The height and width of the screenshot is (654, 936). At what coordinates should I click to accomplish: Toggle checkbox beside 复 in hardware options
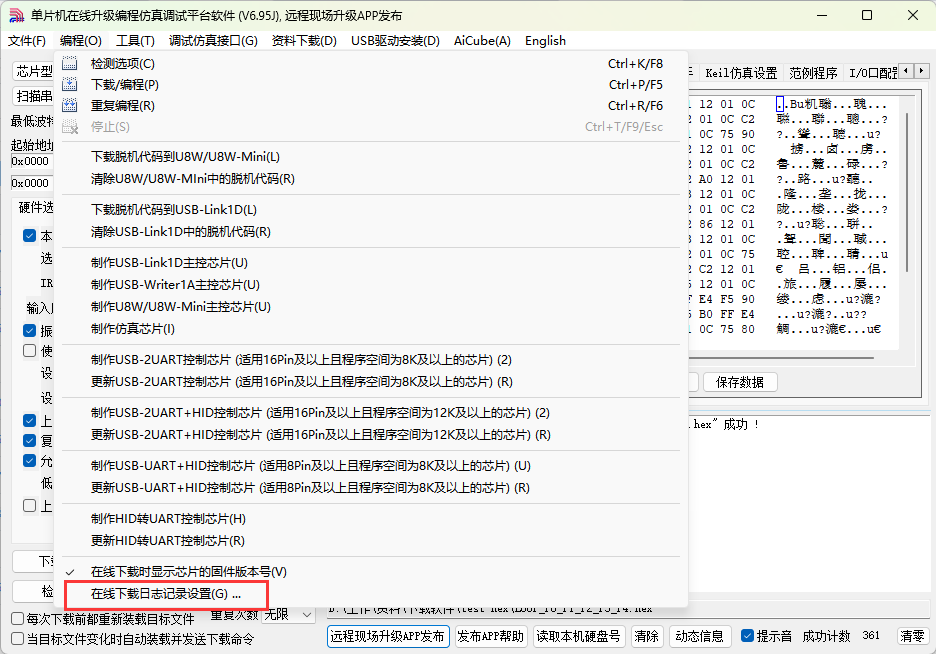(30, 441)
